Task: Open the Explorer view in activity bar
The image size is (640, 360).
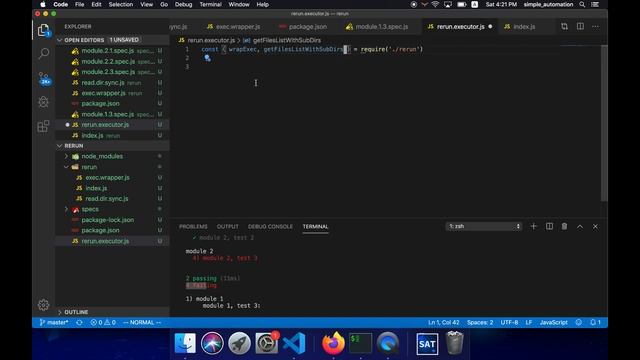Action: click(x=43, y=30)
